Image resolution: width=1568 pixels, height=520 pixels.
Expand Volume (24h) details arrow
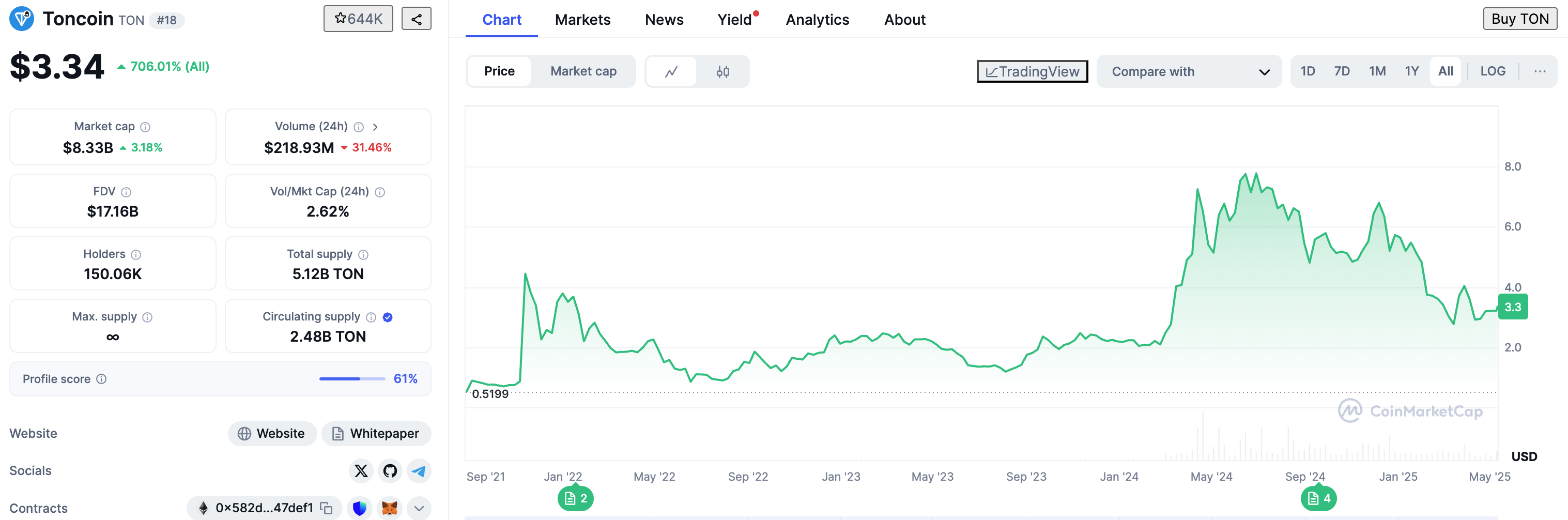(x=375, y=127)
